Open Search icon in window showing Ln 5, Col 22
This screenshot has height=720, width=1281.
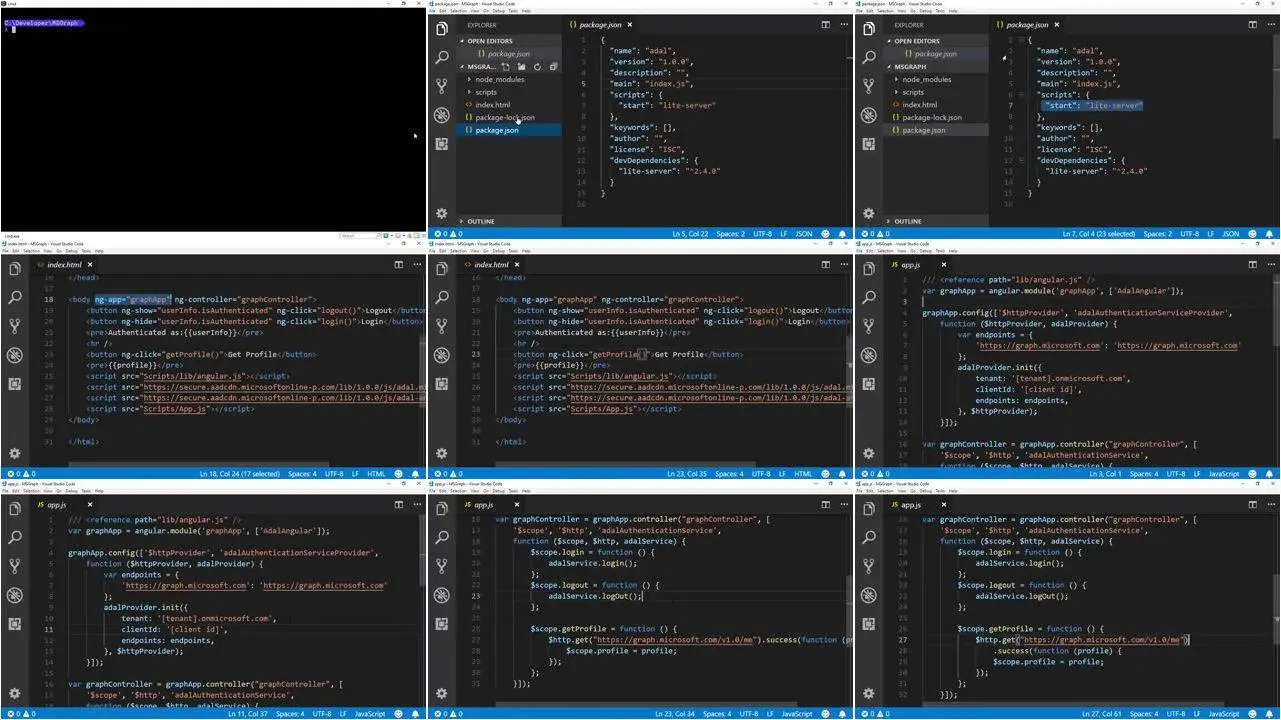coord(442,58)
